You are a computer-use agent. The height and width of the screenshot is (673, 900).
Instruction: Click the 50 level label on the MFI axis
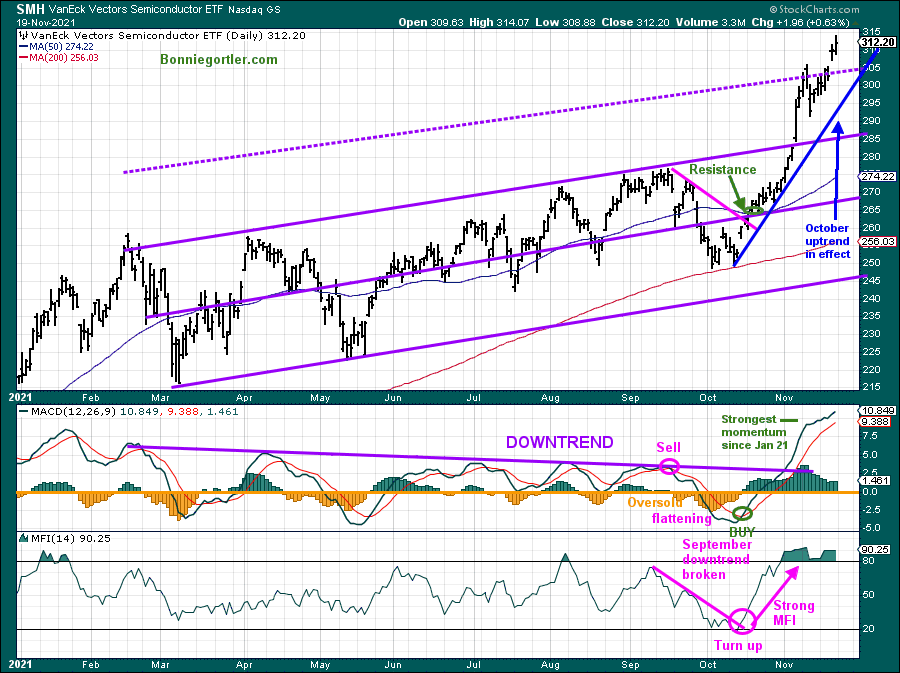coord(868,595)
